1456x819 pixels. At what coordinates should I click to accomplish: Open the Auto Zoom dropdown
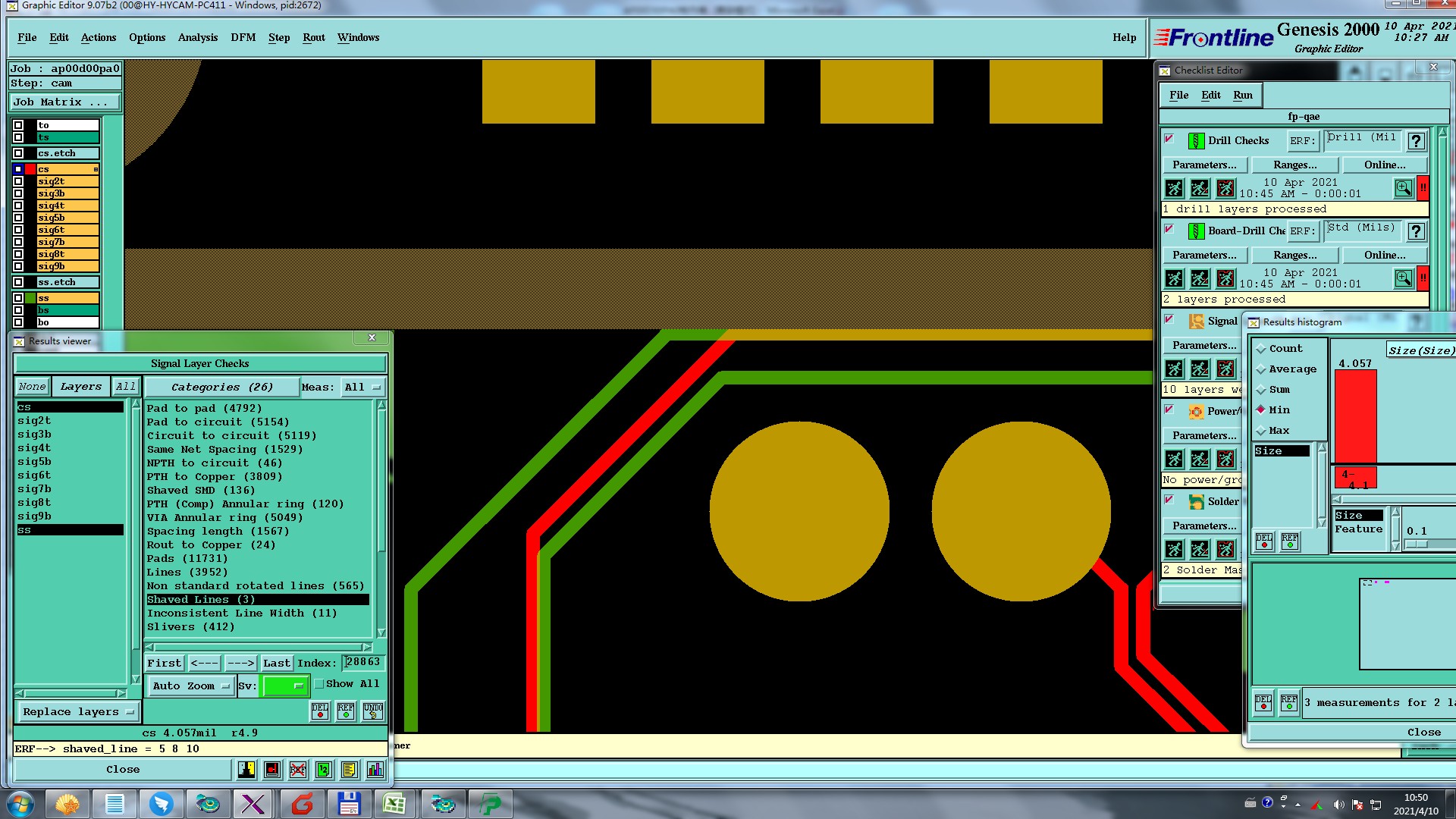(x=190, y=686)
